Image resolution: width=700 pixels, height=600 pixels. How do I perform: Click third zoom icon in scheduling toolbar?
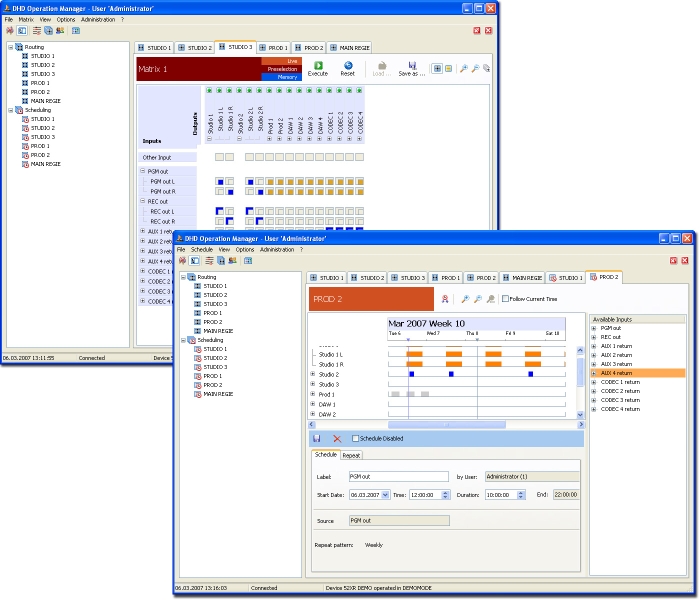[x=490, y=299]
